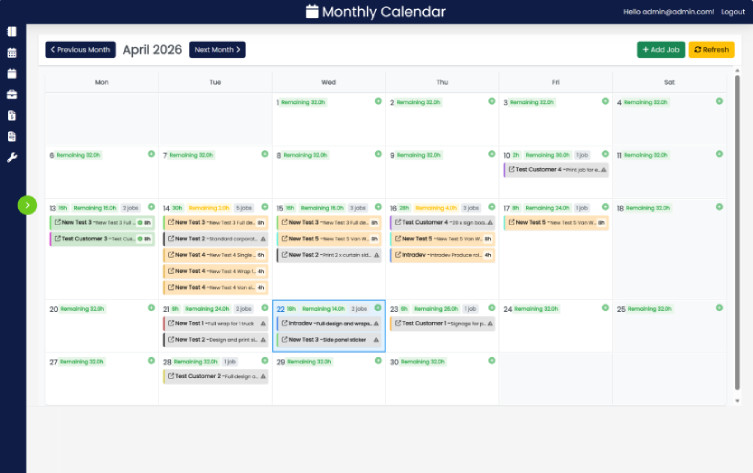The width and height of the screenshot is (753, 473).
Task: Open Test Customer 4 job on April 10
Action: 555,170
